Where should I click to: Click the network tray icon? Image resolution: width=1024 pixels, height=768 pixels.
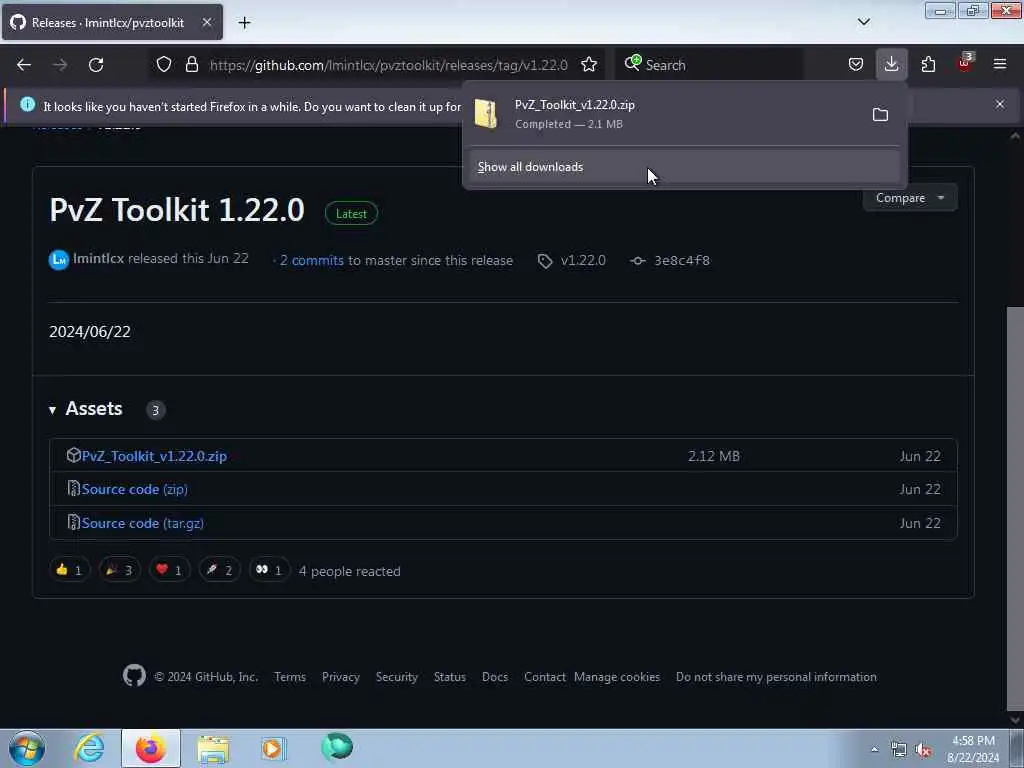tap(899, 750)
